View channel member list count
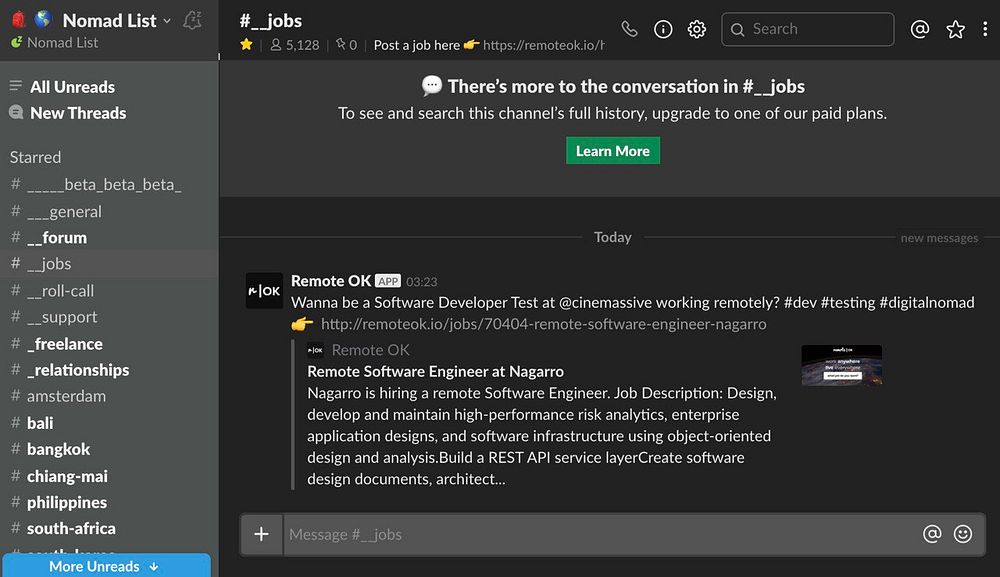 click(295, 45)
